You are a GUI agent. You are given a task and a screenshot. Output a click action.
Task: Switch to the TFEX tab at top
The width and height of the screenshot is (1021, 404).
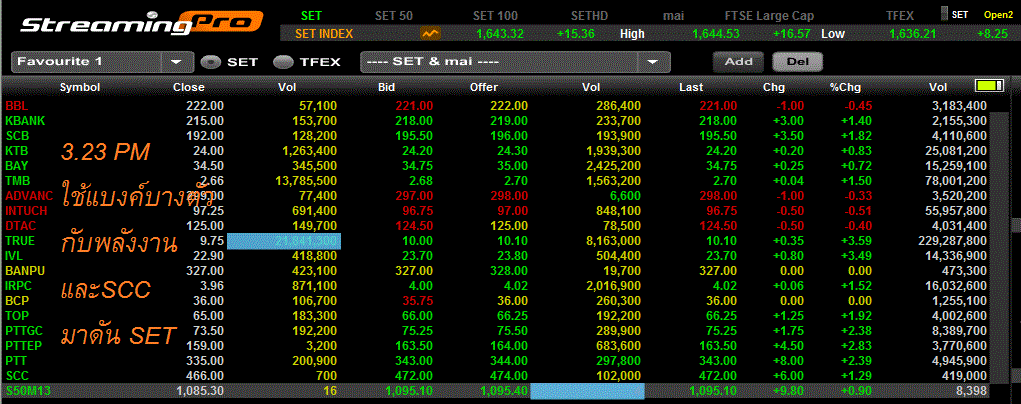click(x=901, y=16)
